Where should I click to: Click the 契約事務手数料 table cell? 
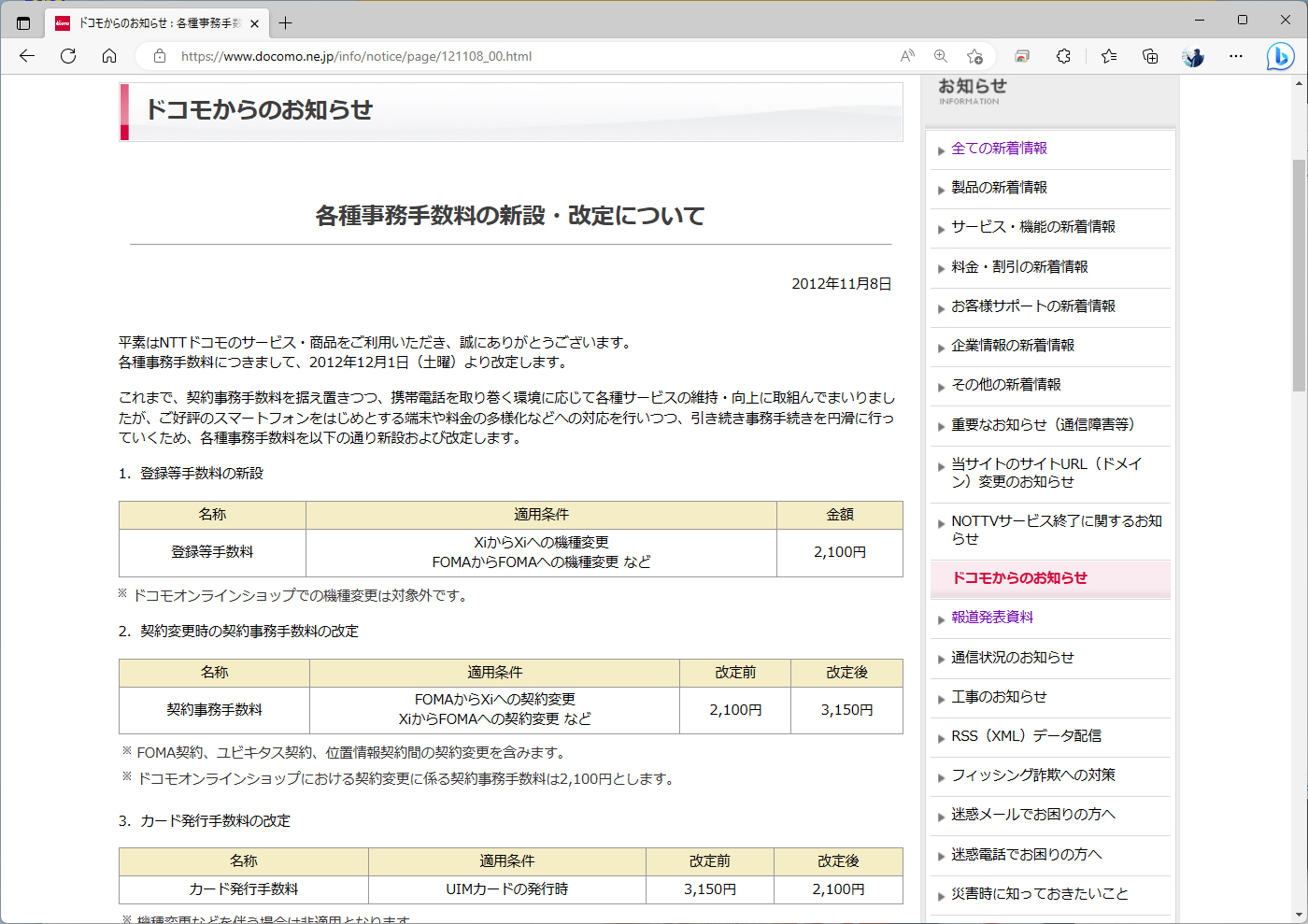(x=214, y=710)
